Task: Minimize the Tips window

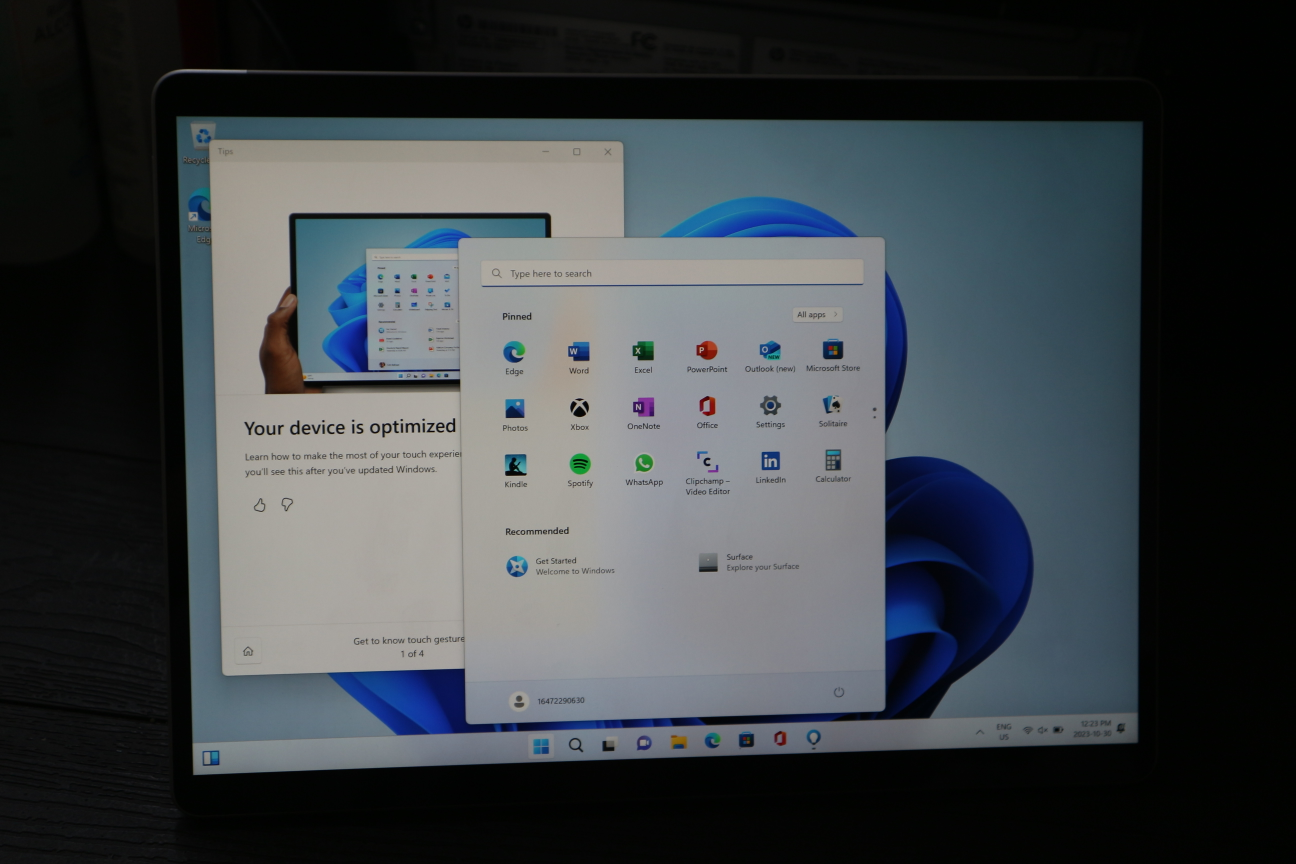Action: 546,152
